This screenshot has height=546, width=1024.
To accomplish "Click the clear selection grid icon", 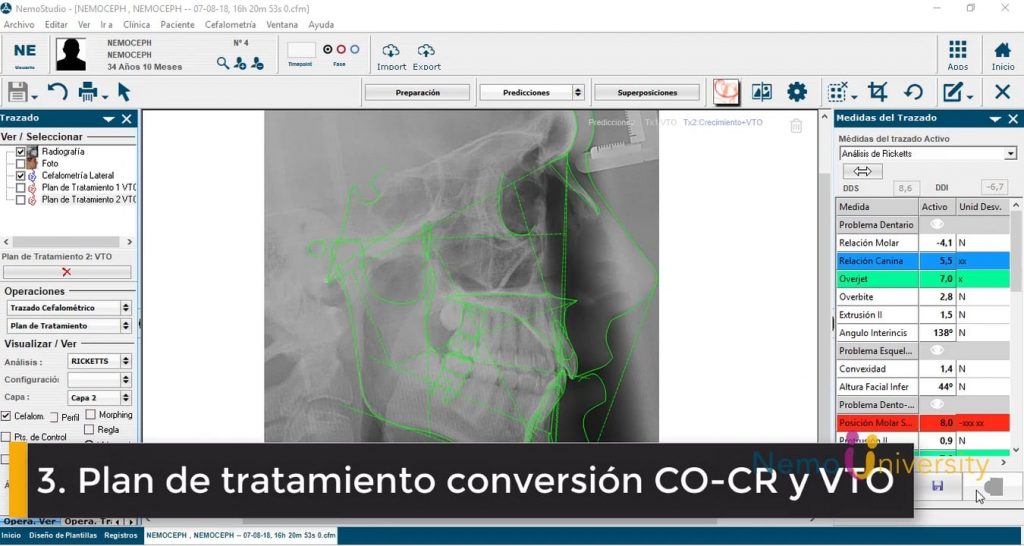I will pyautogui.click(x=837, y=92).
